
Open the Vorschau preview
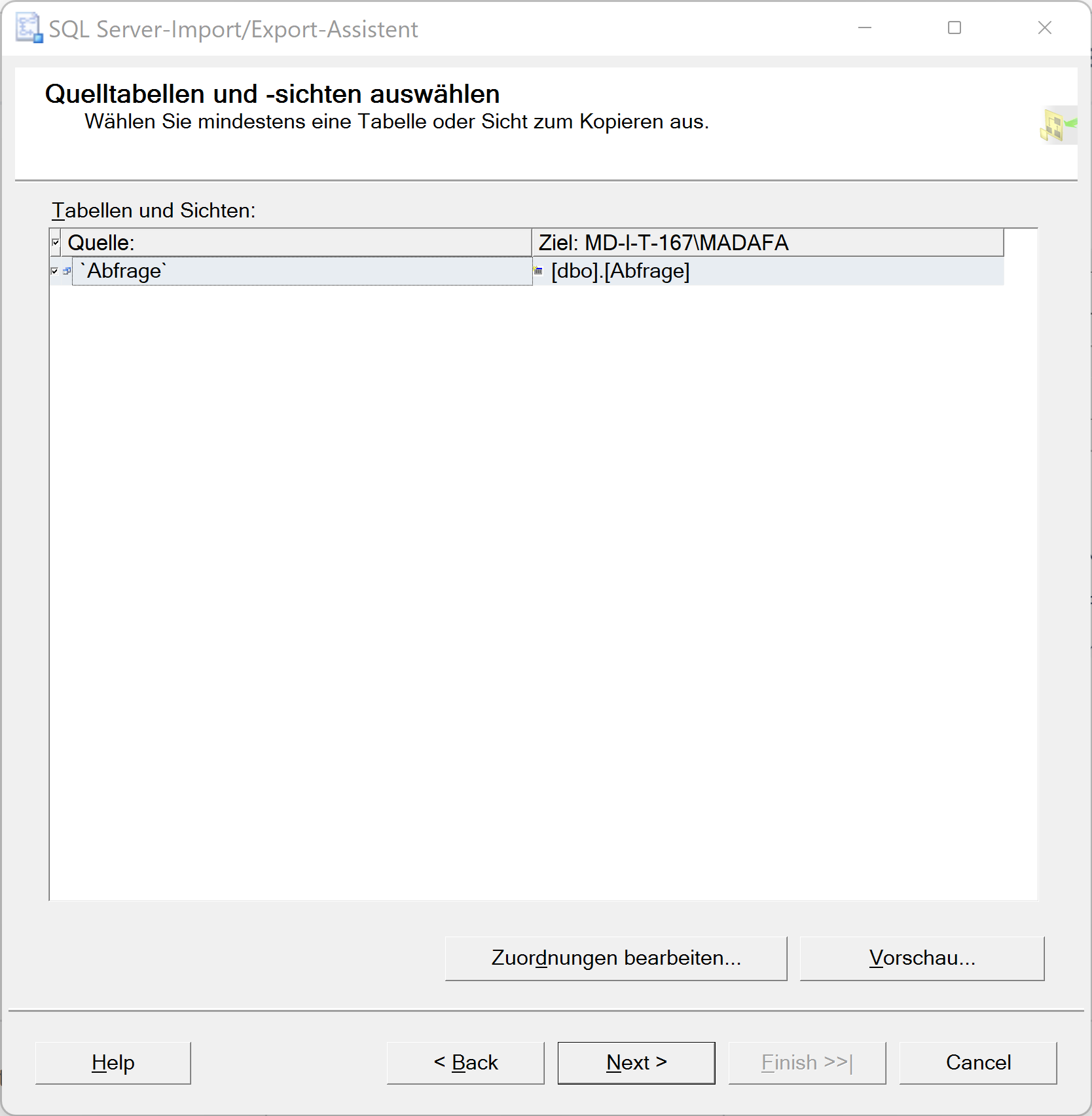coord(922,958)
